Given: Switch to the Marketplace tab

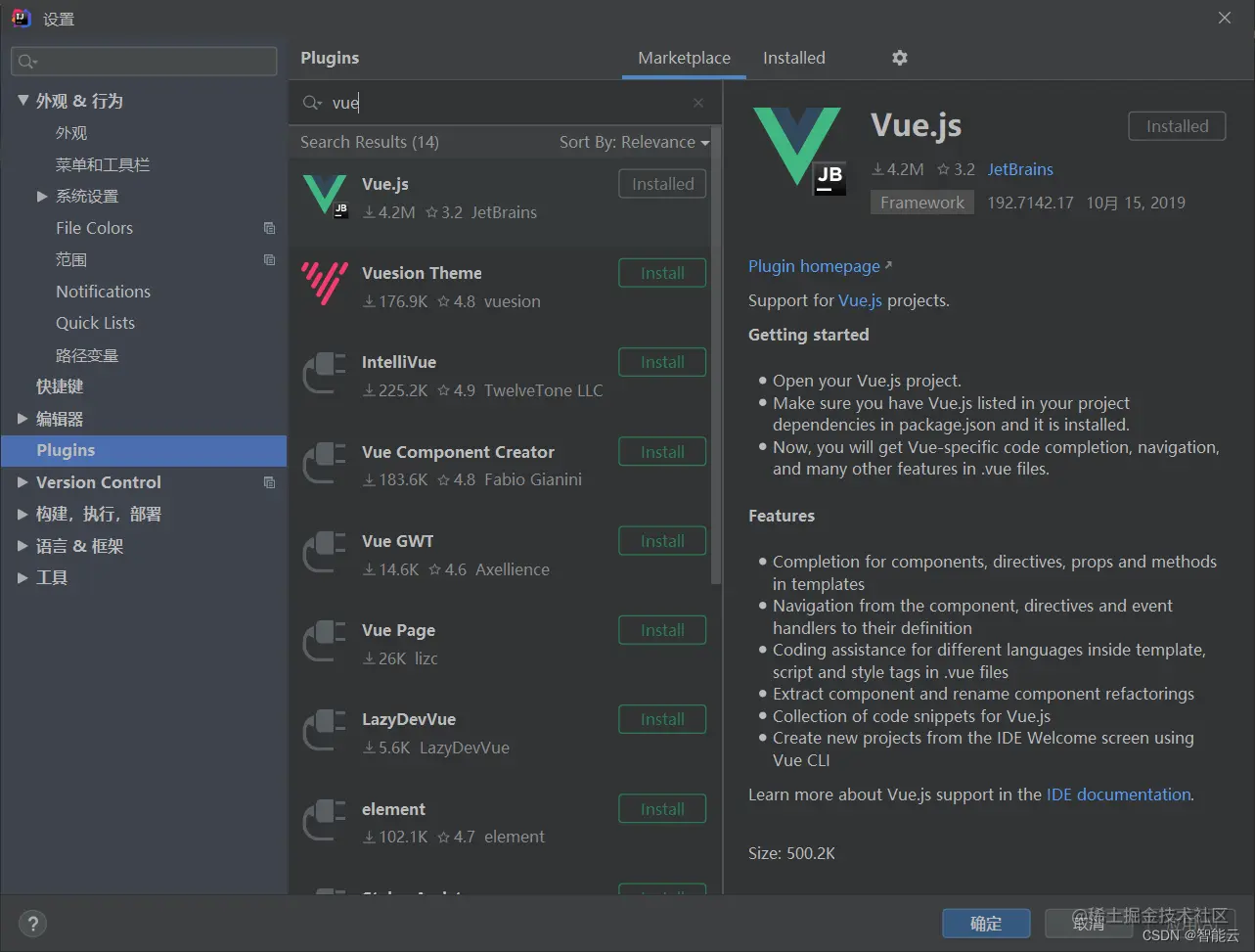Looking at the screenshot, I should (684, 58).
